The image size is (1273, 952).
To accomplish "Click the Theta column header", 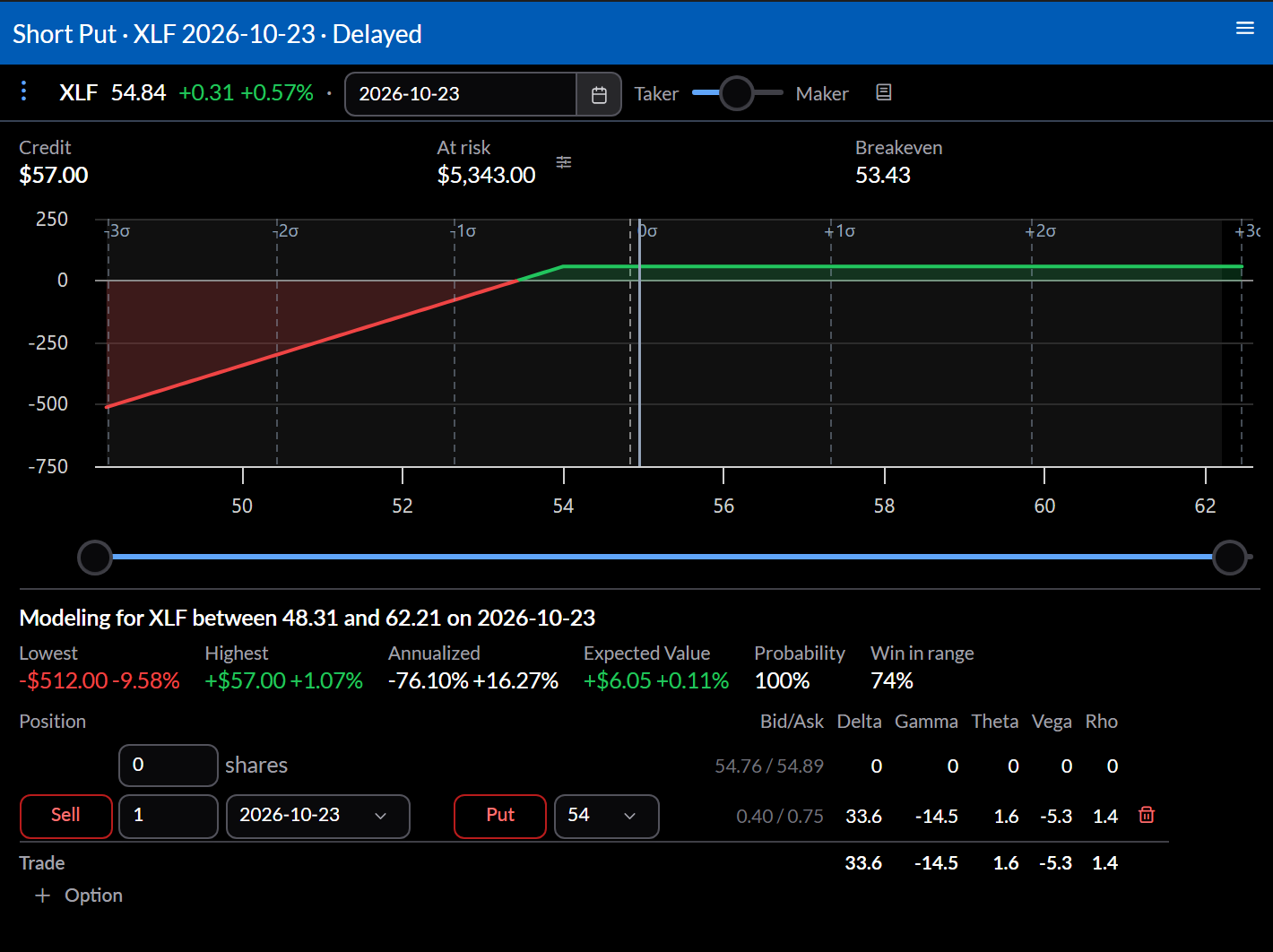I will [995, 722].
